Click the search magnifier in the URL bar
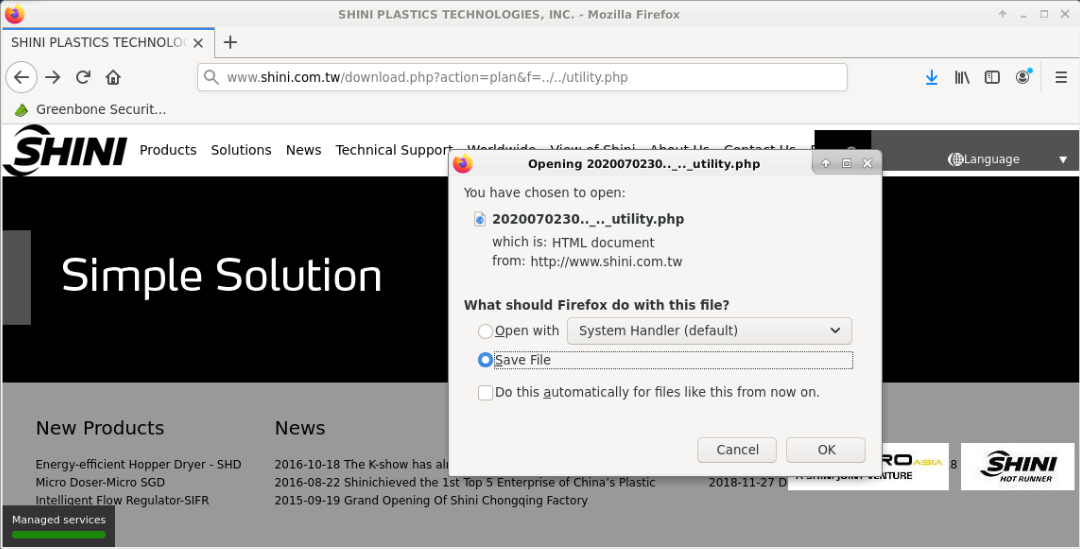This screenshot has width=1080, height=549. (x=212, y=77)
